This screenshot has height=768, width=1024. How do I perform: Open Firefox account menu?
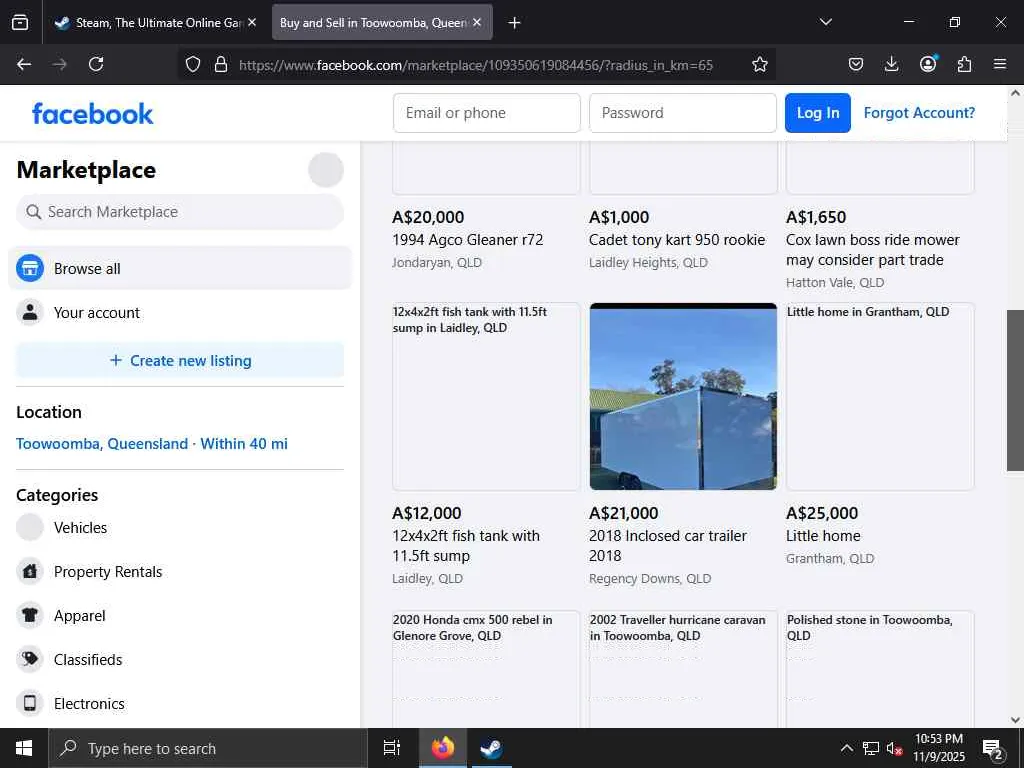[x=928, y=63]
